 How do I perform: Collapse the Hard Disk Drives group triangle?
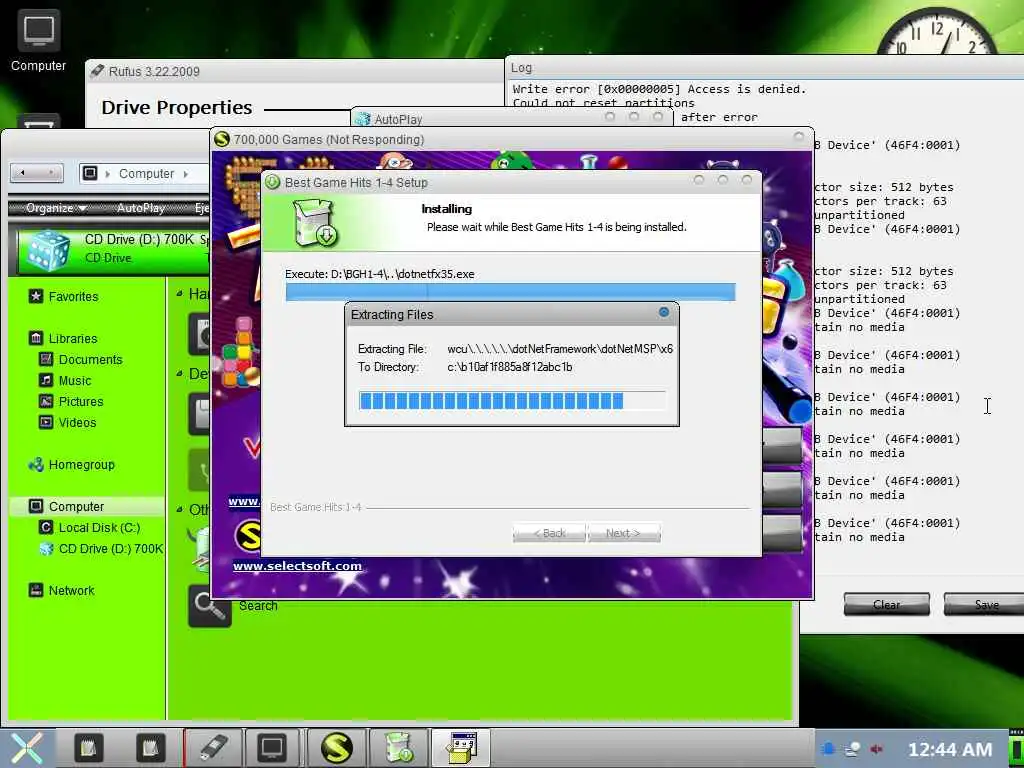(180, 294)
